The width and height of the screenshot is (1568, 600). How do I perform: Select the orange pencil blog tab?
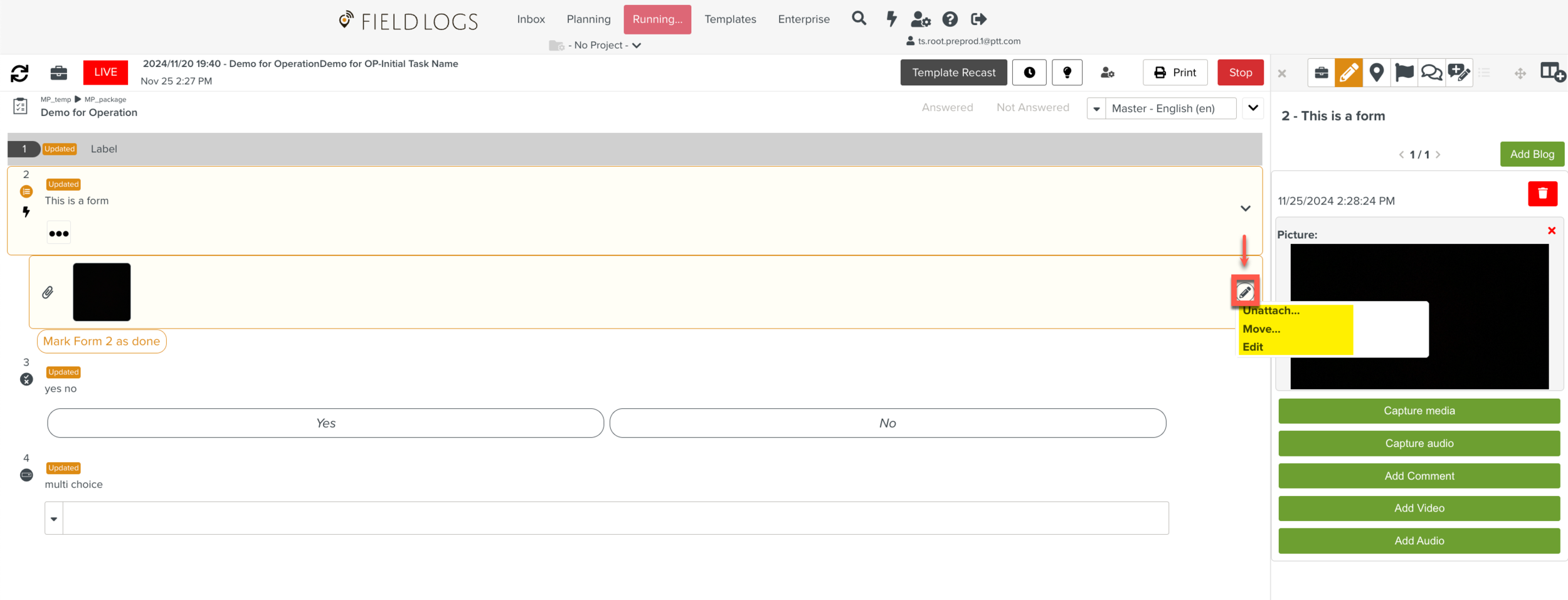(1348, 73)
